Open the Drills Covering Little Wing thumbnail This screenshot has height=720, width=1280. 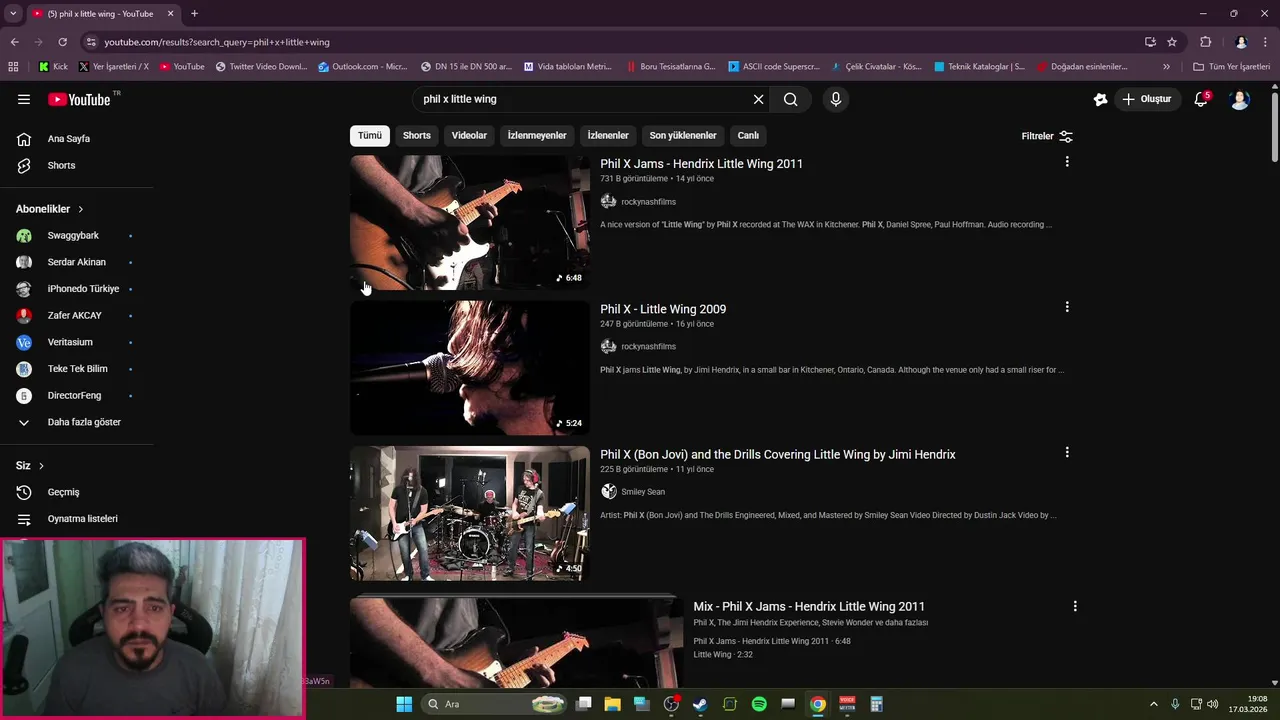(x=470, y=513)
